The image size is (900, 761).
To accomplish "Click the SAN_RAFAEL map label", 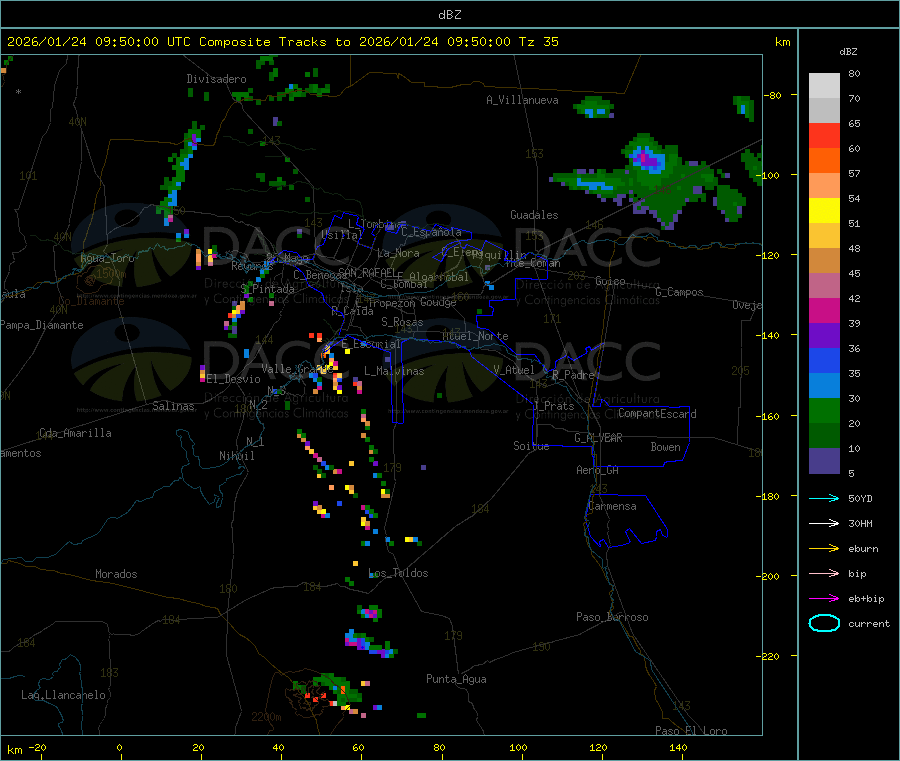I will [x=367, y=273].
